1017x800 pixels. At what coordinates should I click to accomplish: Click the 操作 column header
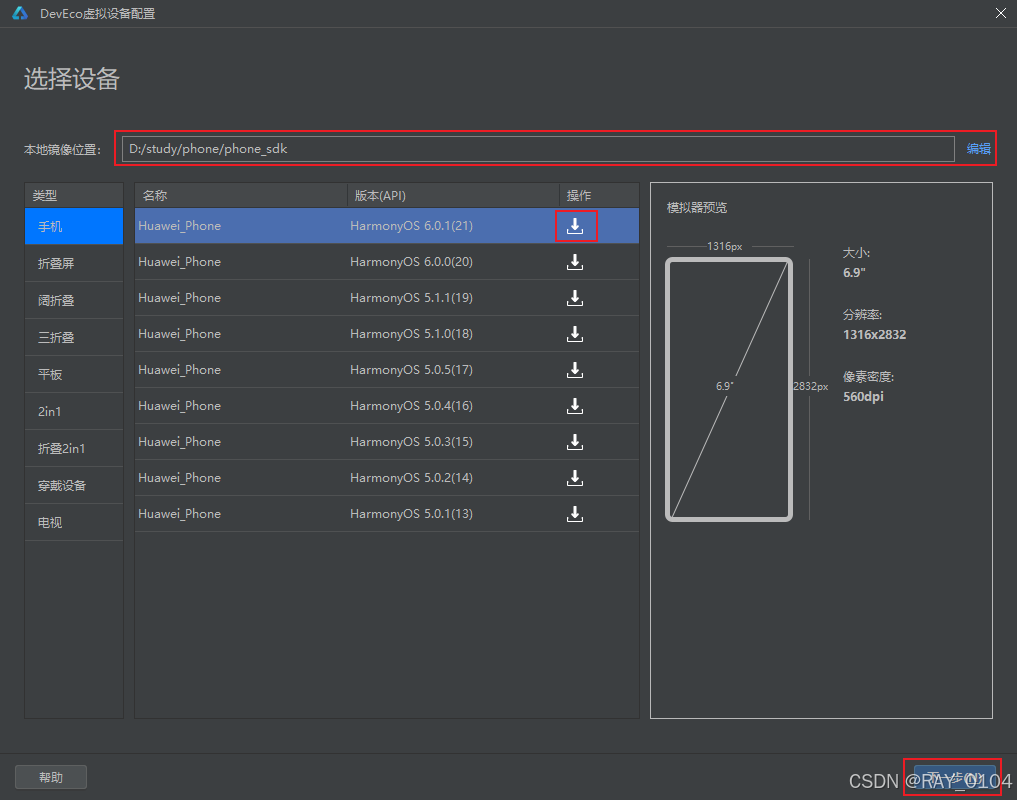[599, 195]
